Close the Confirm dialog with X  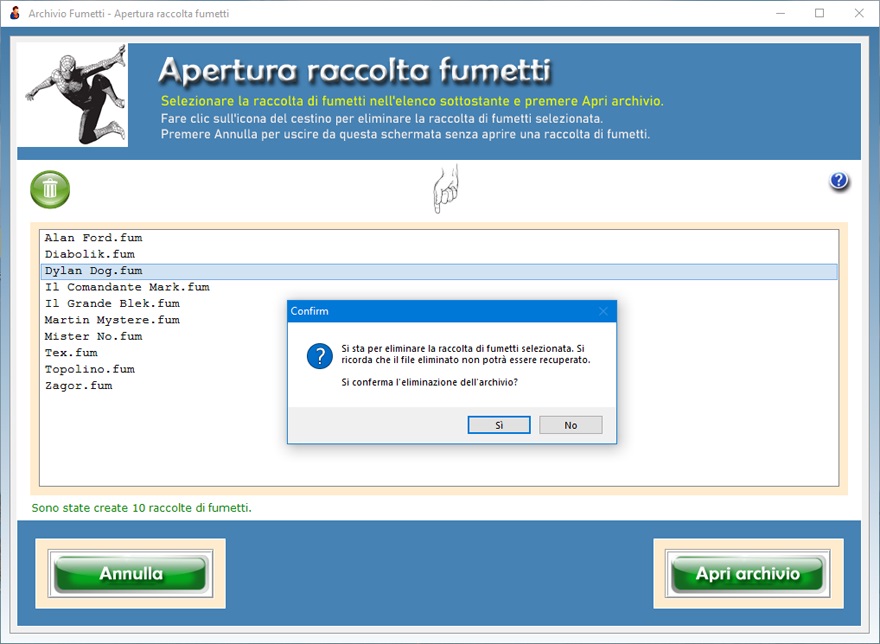[x=603, y=311]
